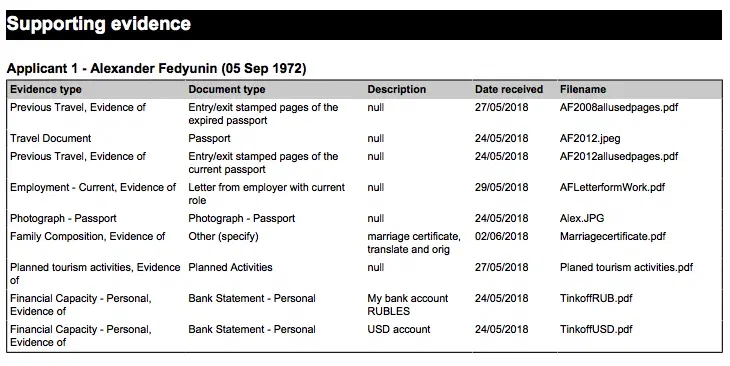Open the Alex.JPG photograph file
The height and width of the screenshot is (366, 730).
click(582, 219)
